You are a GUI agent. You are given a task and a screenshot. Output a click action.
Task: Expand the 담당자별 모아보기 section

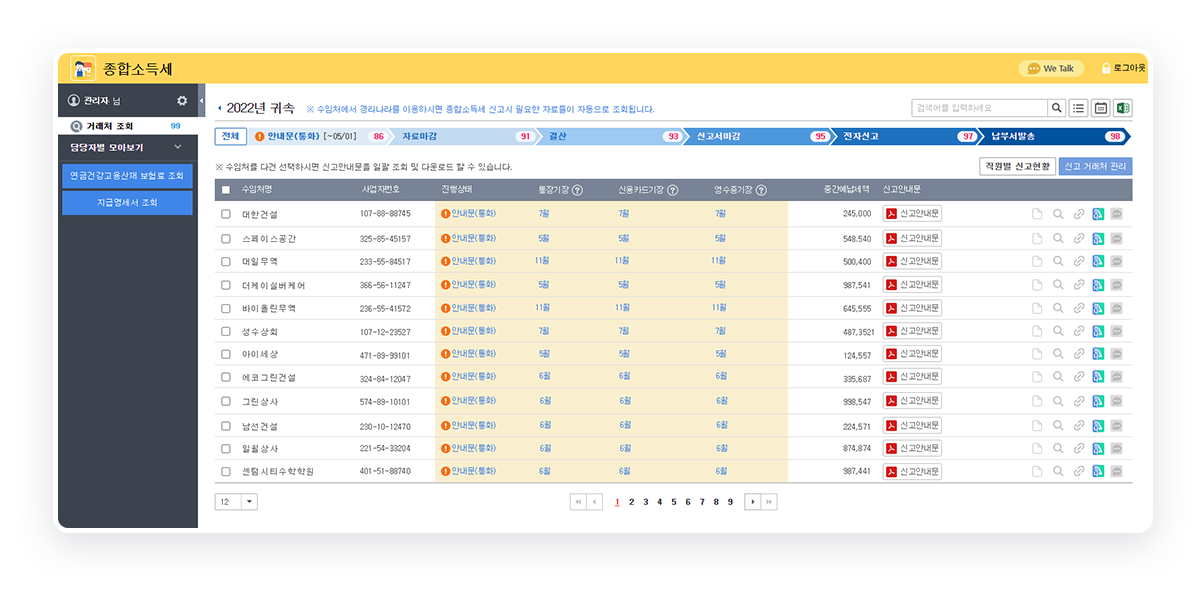tap(127, 147)
